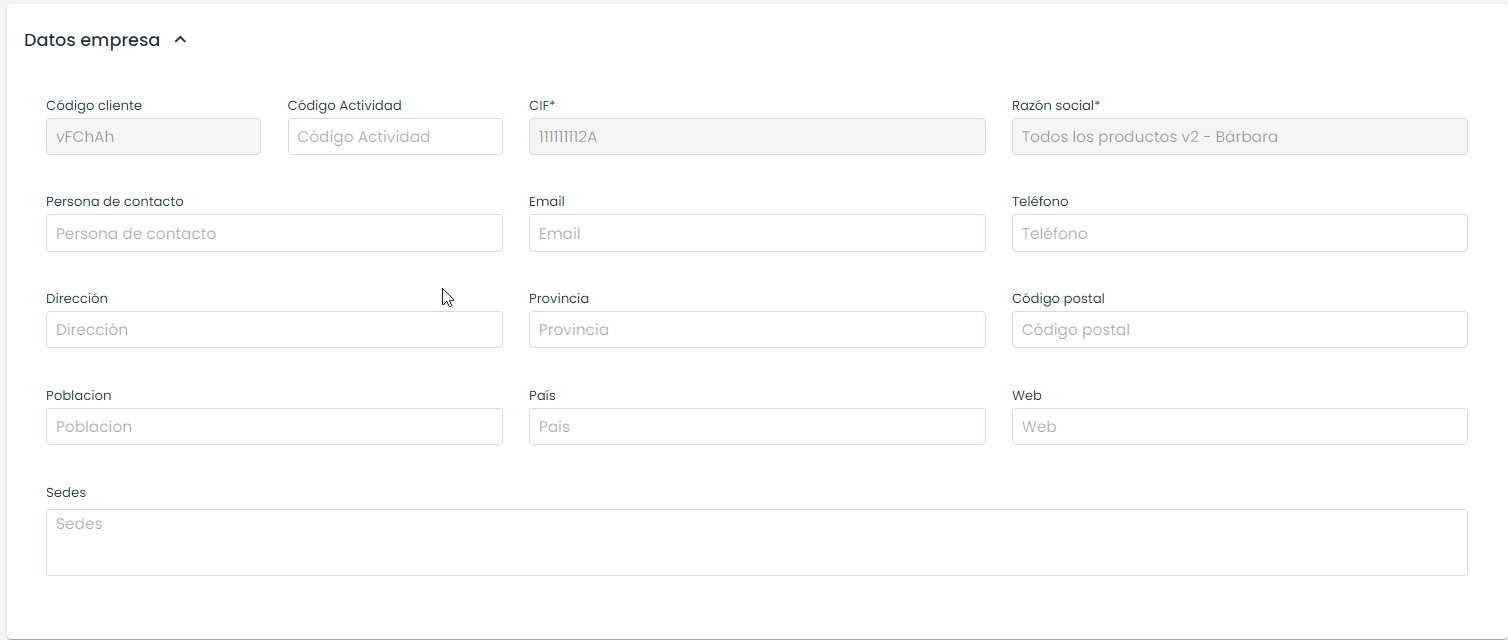The image size is (1508, 640).
Task: Click the Razón social input box
Action: [1239, 137]
